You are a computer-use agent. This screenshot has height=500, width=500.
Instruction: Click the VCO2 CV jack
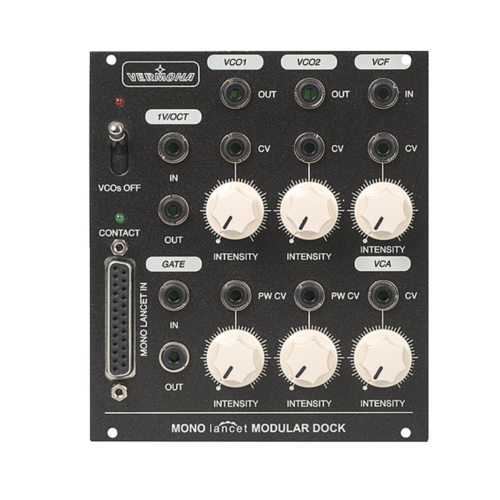pyautogui.click(x=309, y=148)
